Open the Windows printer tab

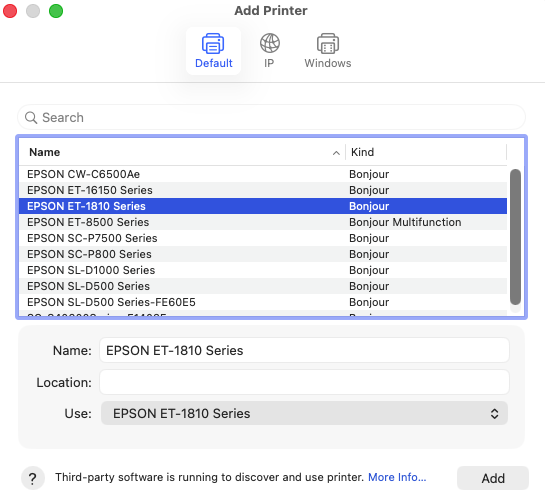(327, 51)
